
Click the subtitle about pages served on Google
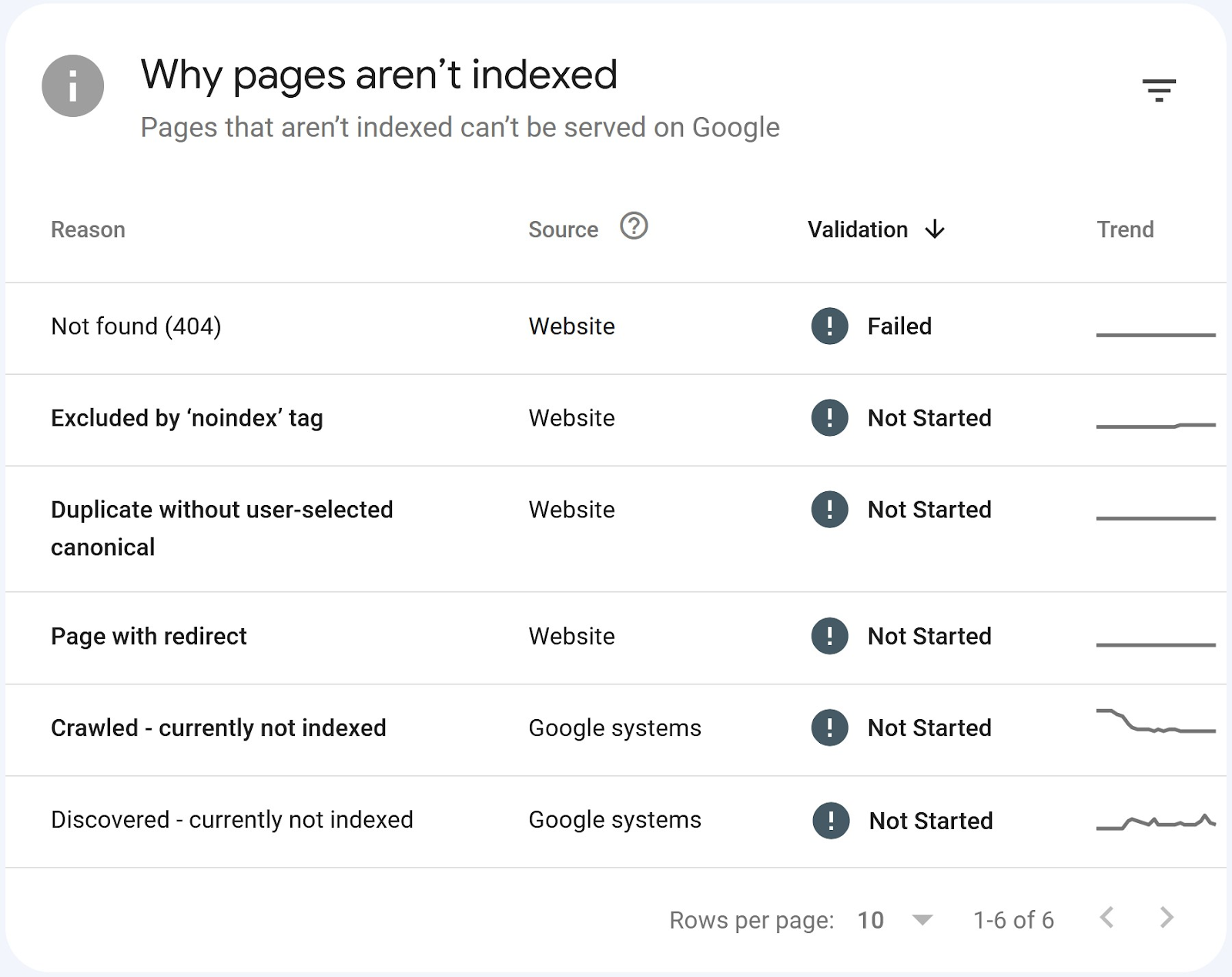pyautogui.click(x=460, y=128)
